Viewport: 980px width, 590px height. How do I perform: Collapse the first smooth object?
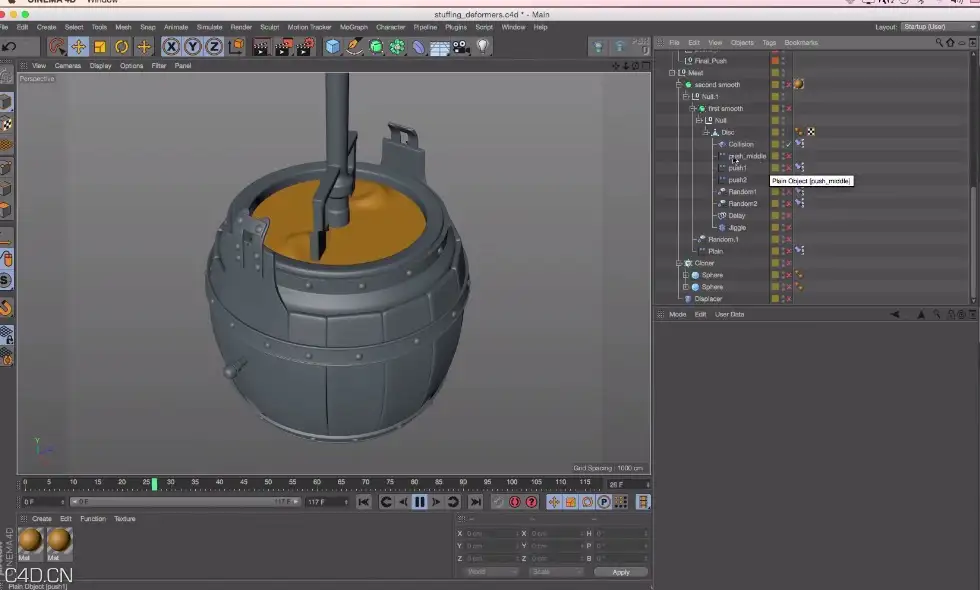692,108
